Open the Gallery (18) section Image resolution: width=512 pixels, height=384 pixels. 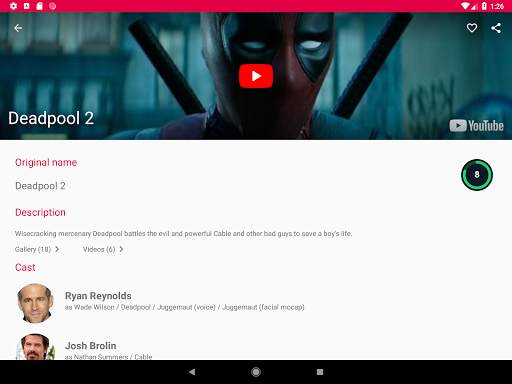(33, 249)
